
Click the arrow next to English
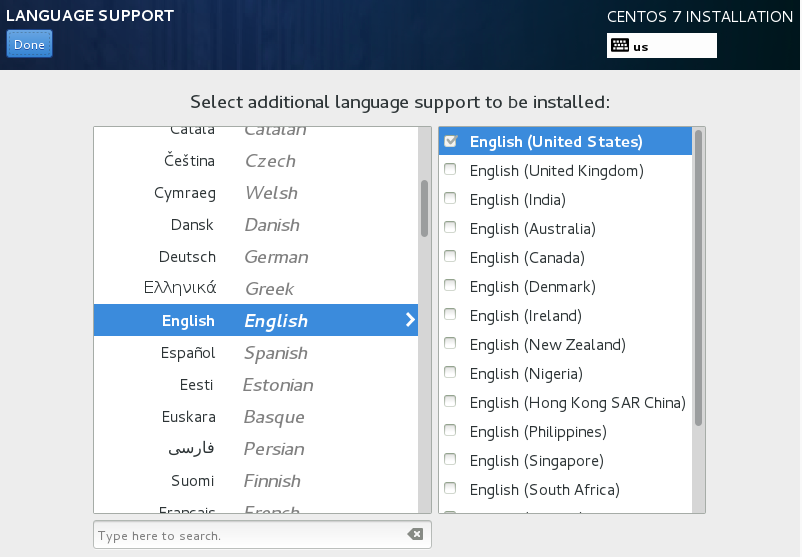[409, 321]
